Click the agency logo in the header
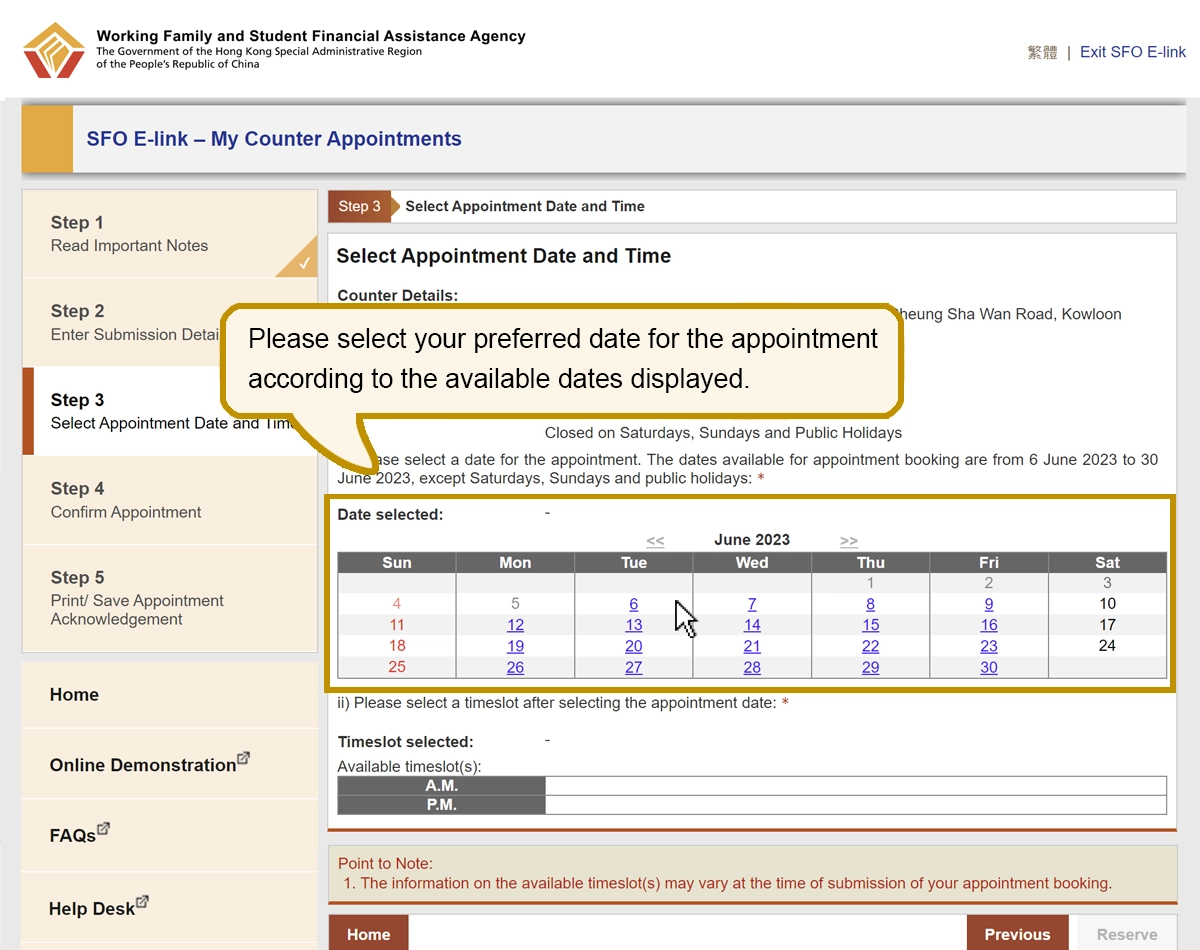 (x=54, y=50)
